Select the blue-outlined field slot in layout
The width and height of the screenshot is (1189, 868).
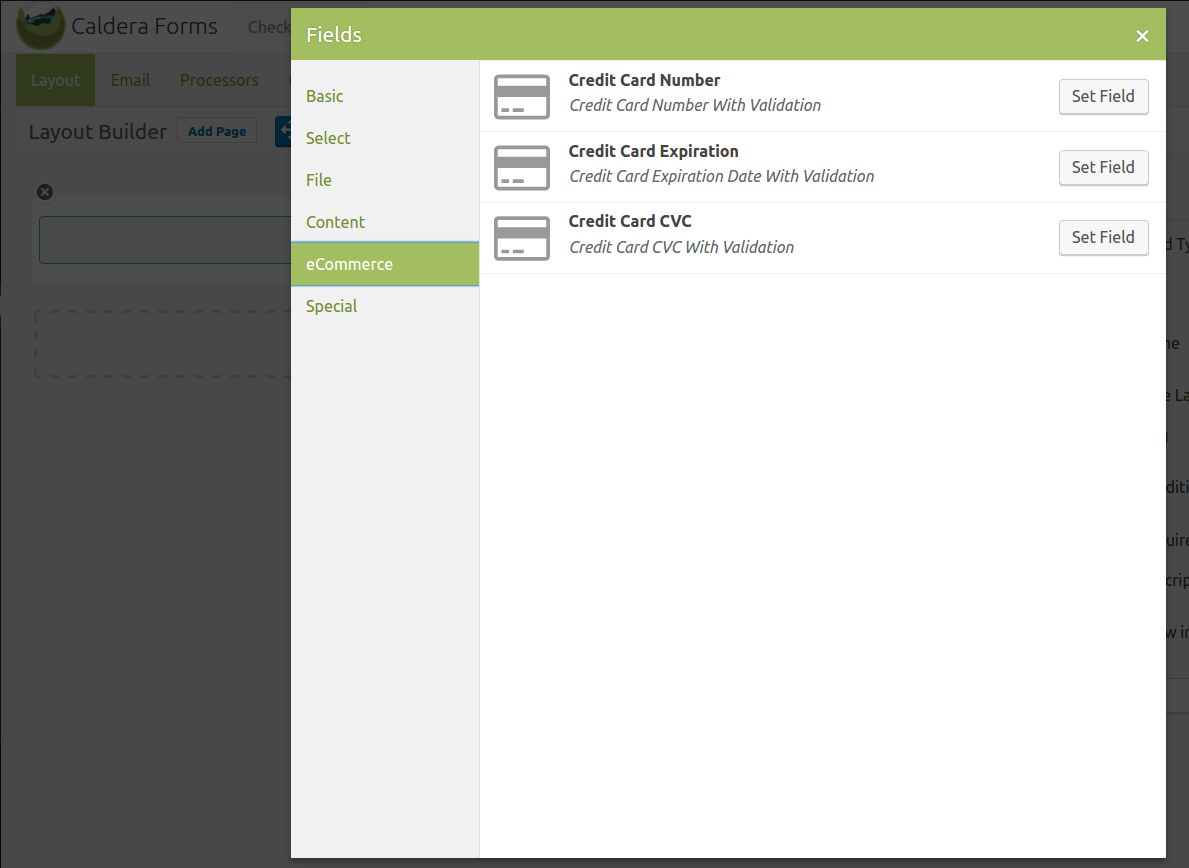point(165,240)
